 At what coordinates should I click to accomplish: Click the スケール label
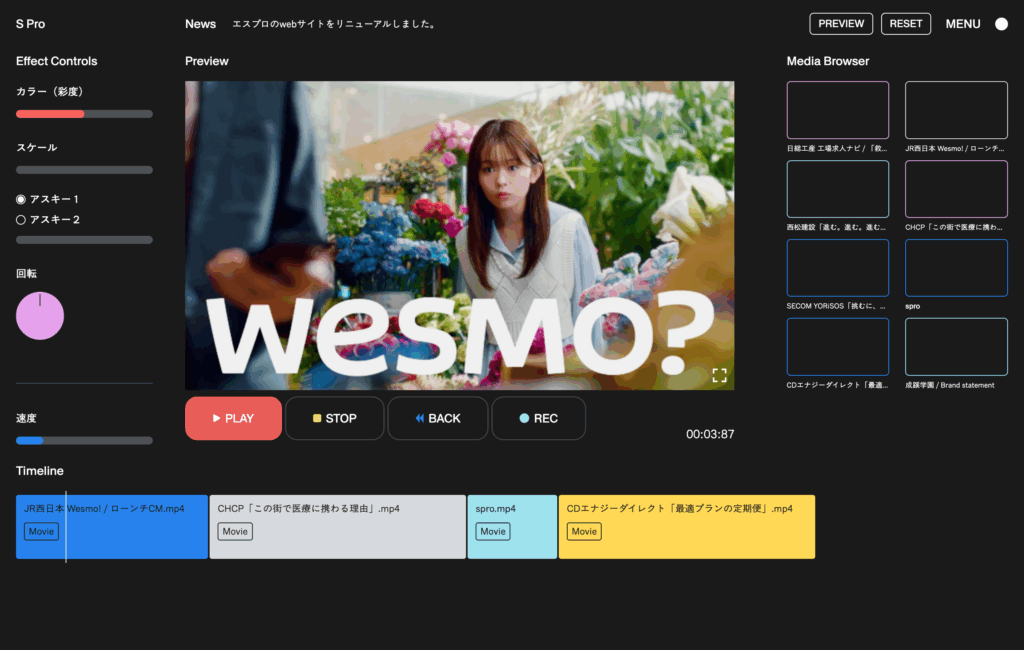click(x=37, y=148)
